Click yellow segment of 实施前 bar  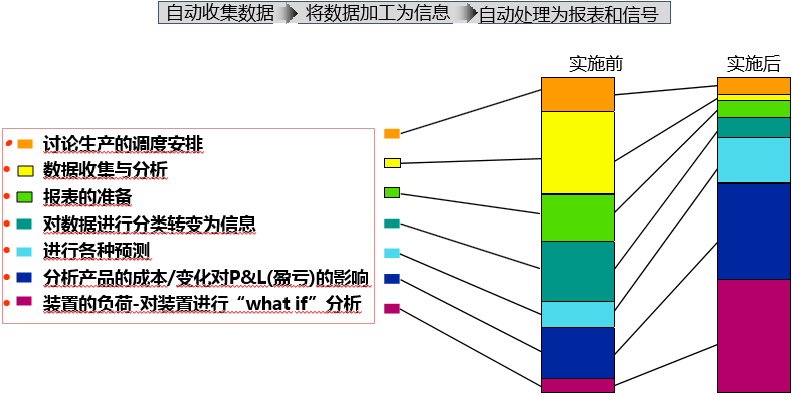(578, 153)
